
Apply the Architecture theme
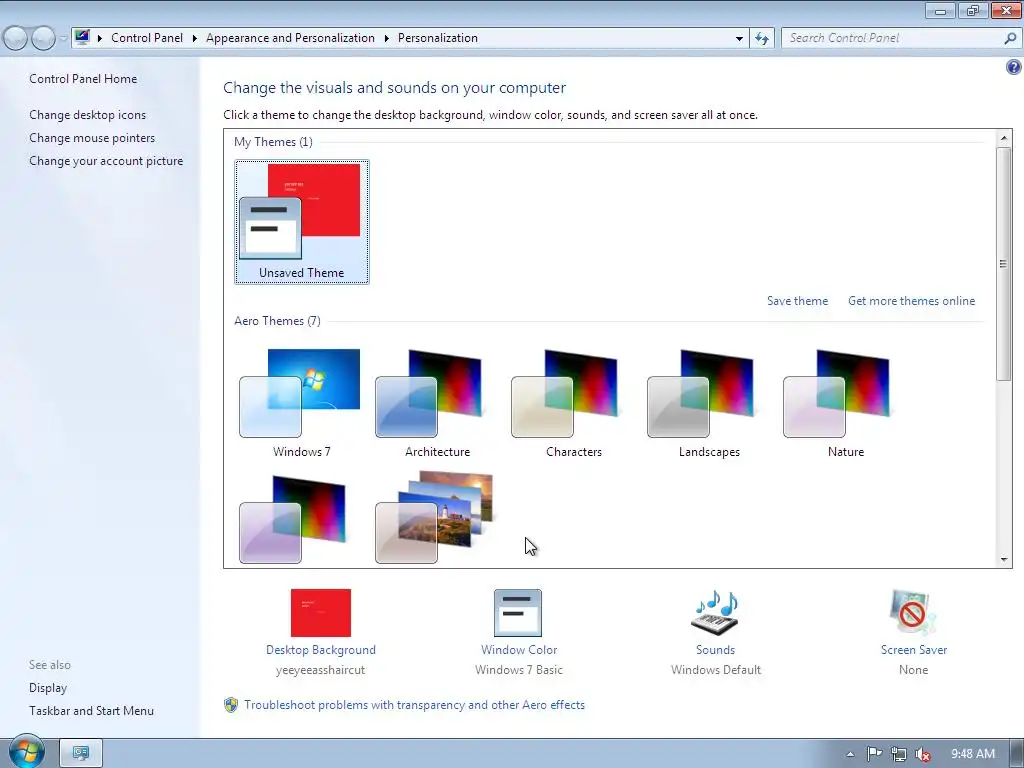click(x=437, y=402)
